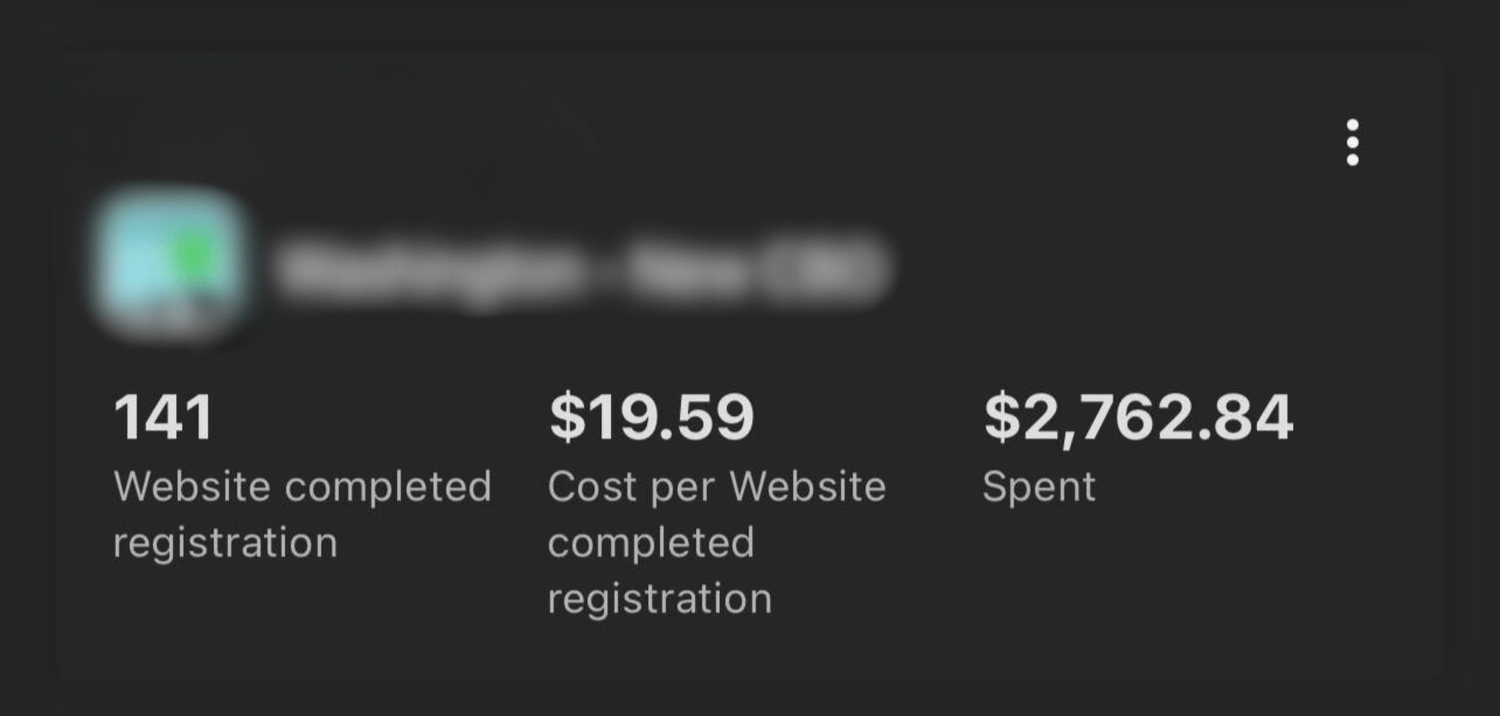This screenshot has height=716, width=1500.
Task: Tap the word 'Website' in cost label
Action: (x=808, y=487)
